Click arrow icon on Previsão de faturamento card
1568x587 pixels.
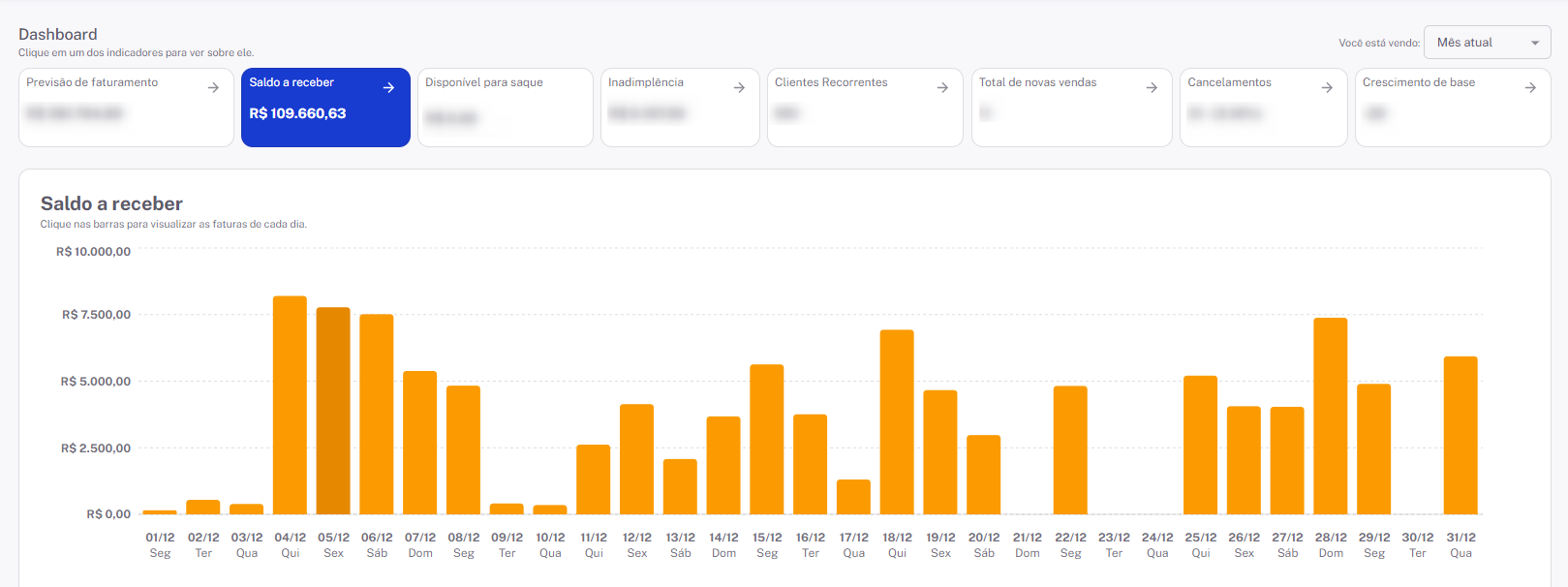point(213,87)
